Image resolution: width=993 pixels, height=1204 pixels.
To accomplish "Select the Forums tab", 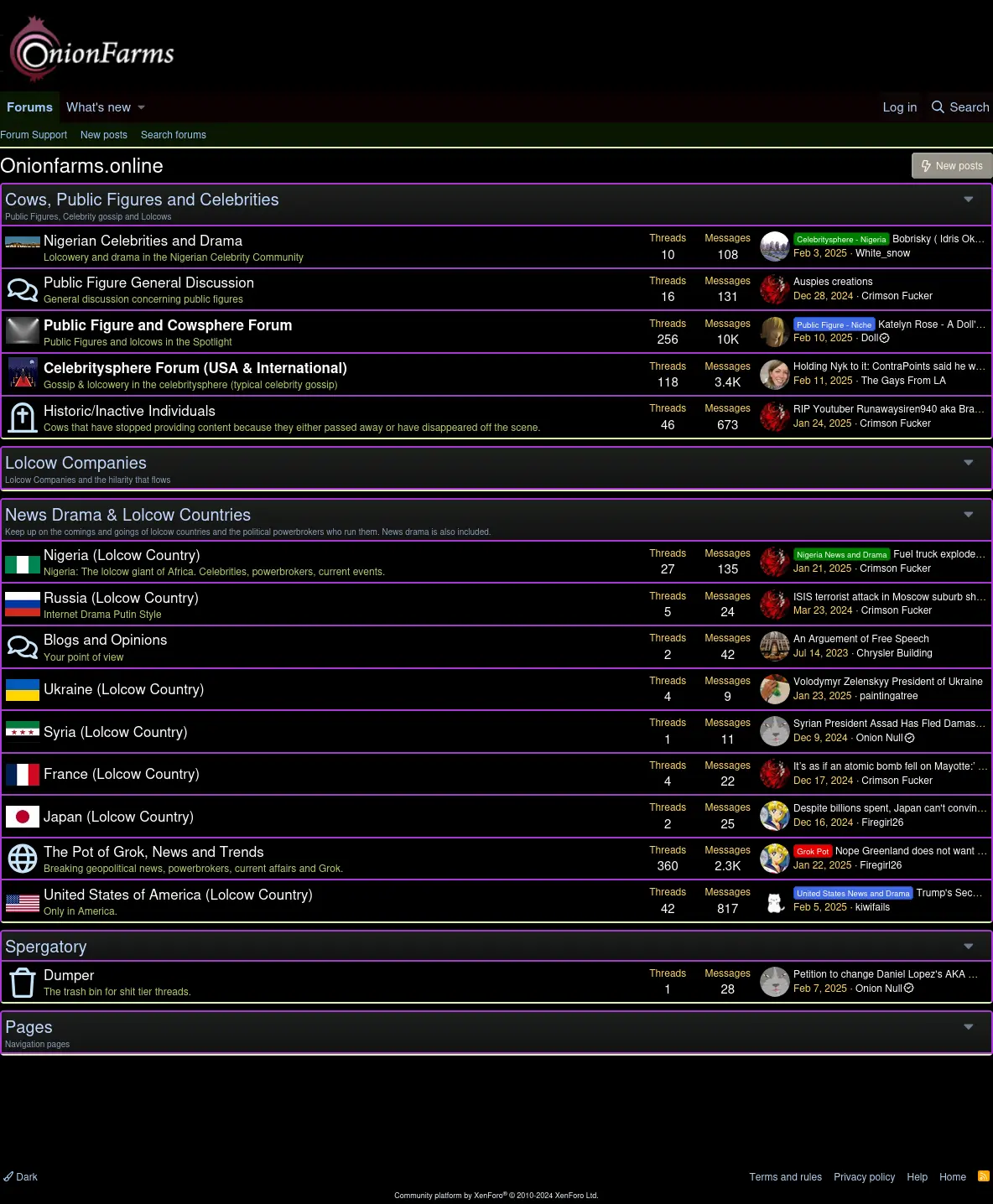I will 29,107.
